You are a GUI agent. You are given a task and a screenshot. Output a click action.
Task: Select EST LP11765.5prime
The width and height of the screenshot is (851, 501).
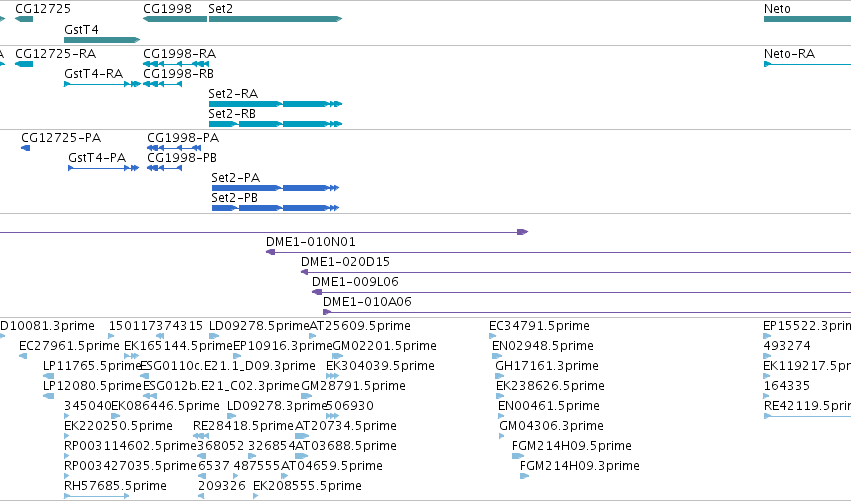click(x=92, y=366)
